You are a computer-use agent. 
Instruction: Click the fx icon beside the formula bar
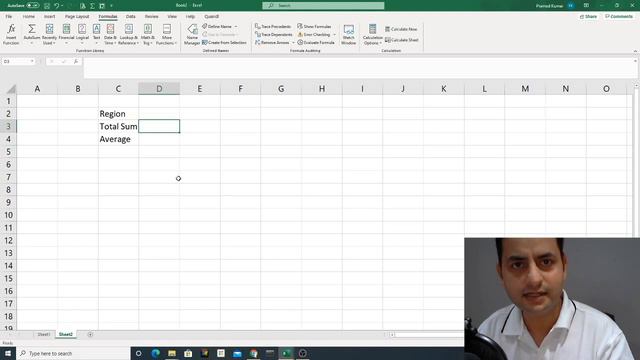click(x=76, y=61)
